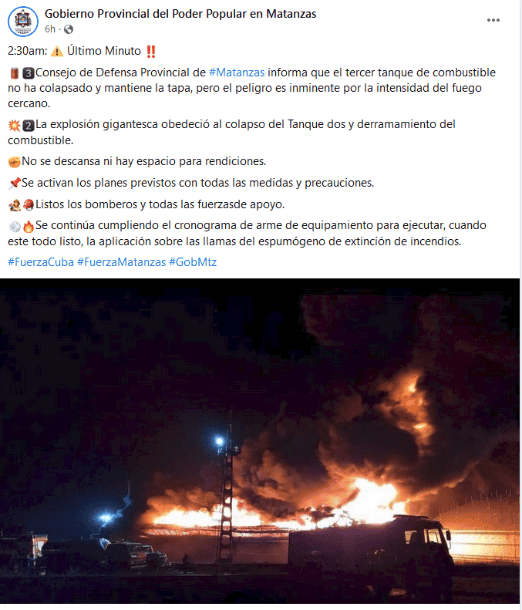Open the Gobierno Provincial del Poder Popular page name
The image size is (522, 610).
180,14
